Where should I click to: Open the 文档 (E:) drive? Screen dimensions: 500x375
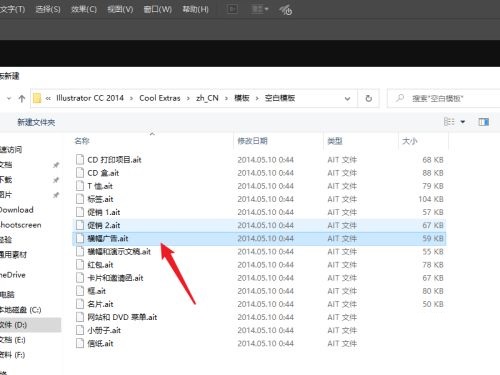click(13, 340)
